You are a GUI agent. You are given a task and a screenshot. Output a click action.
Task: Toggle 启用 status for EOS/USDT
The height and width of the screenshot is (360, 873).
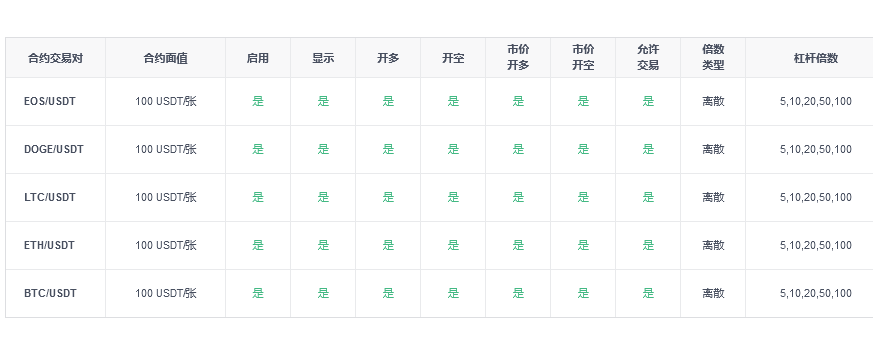pyautogui.click(x=258, y=101)
